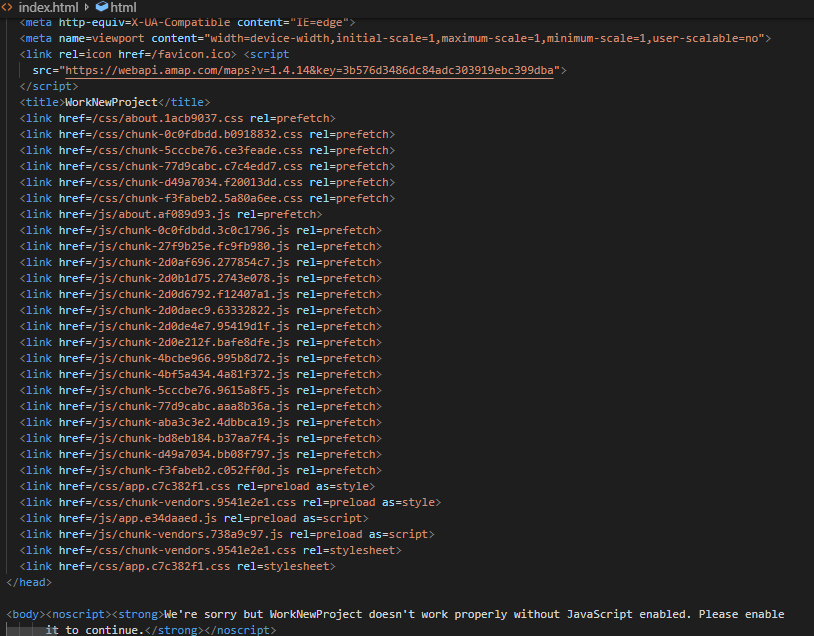Follow the webapi.amap.com script URL
The height and width of the screenshot is (636, 814).
click(x=312, y=70)
